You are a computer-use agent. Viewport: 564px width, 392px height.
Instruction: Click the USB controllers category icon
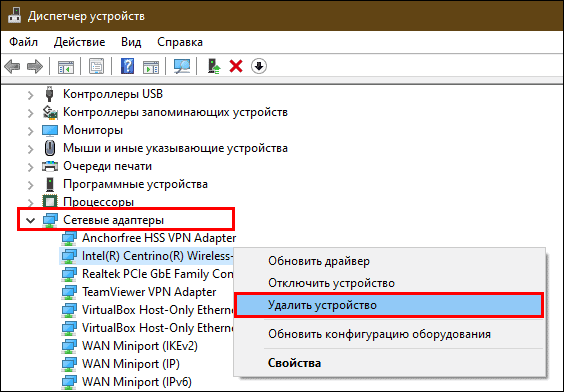(x=50, y=94)
